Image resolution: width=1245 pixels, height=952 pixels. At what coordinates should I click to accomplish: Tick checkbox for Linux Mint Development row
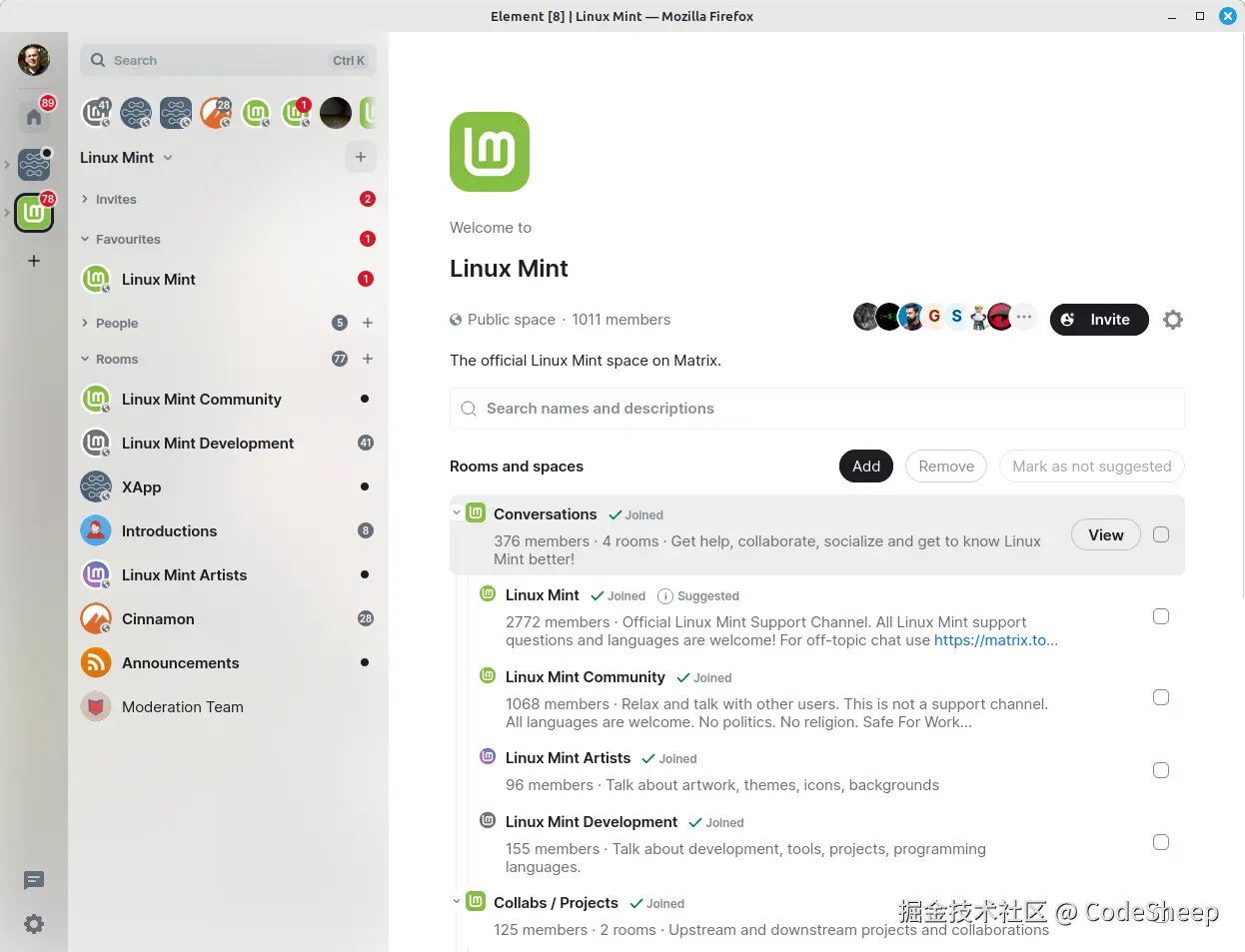coord(1161,842)
